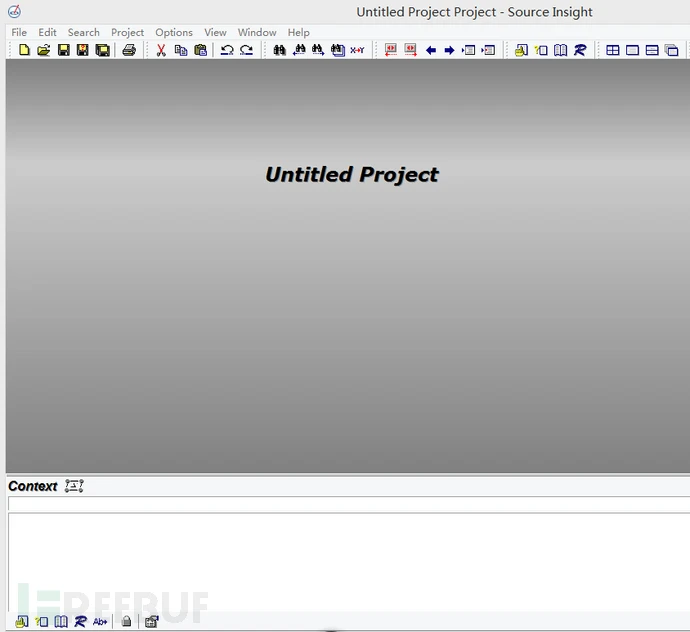Click the book icon in Context window toolbar
This screenshot has height=632, width=690.
(x=61, y=621)
